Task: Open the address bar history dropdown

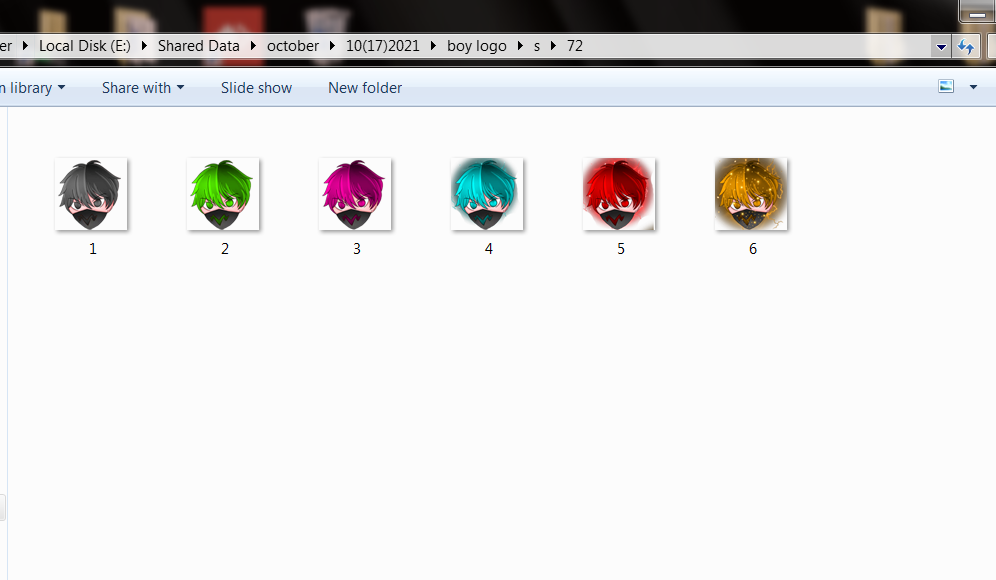Action: pos(941,46)
